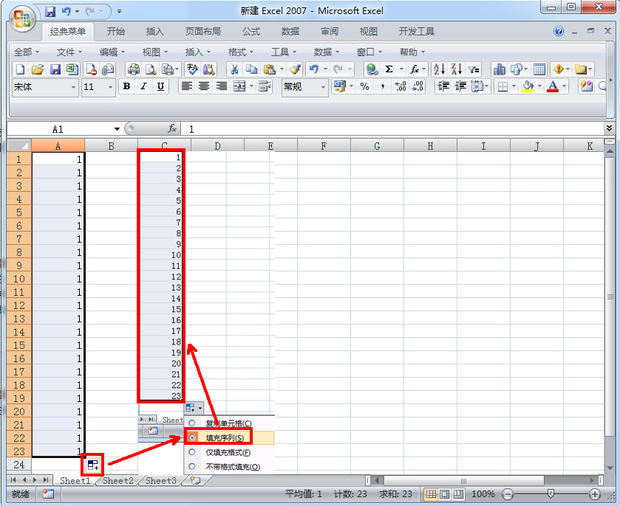Apply Percent style format
620x506 pixels.
point(365,86)
